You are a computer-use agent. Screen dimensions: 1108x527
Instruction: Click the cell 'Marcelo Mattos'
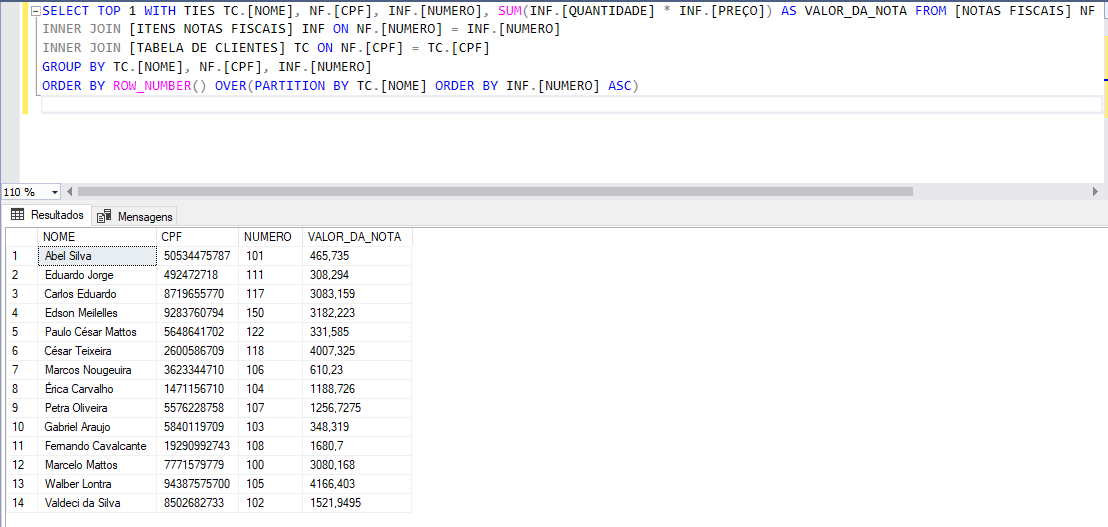[x=97, y=466]
